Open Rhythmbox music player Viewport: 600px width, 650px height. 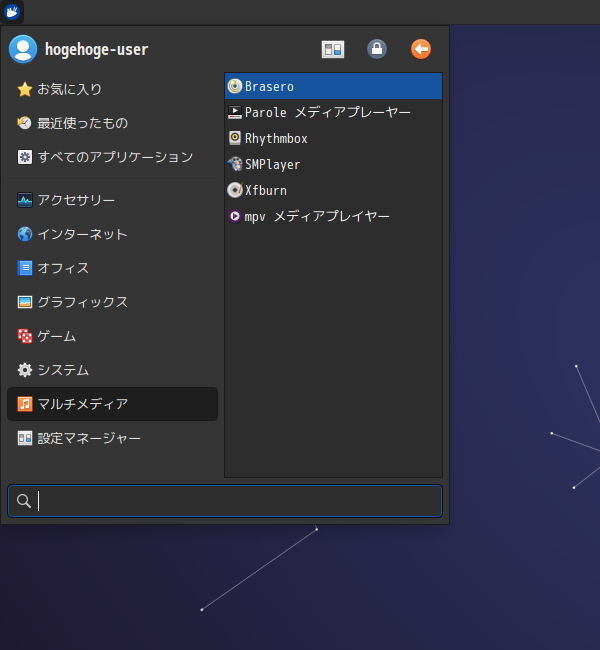coord(333,138)
